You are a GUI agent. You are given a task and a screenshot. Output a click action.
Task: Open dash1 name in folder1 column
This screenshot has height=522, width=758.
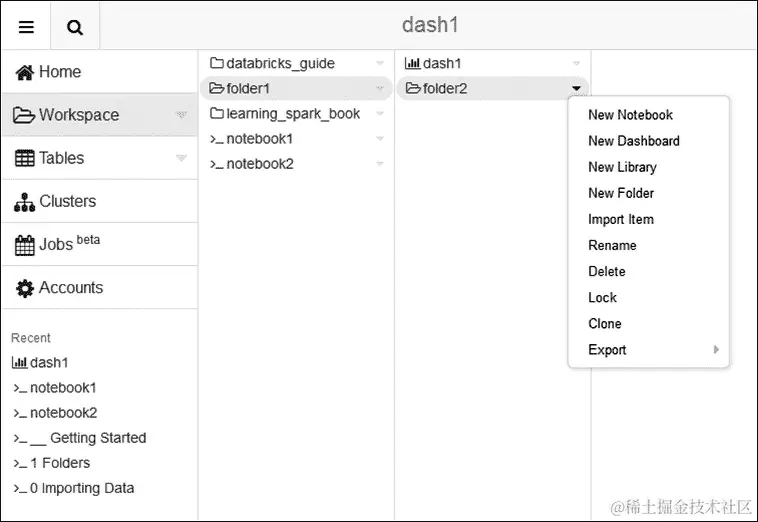point(442,63)
